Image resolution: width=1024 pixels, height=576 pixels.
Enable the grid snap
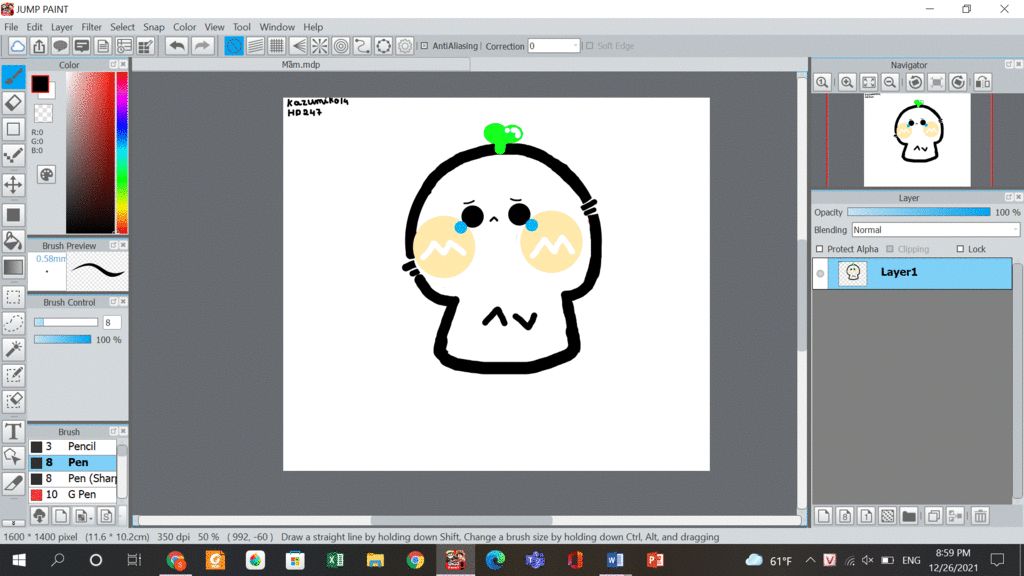coord(277,46)
